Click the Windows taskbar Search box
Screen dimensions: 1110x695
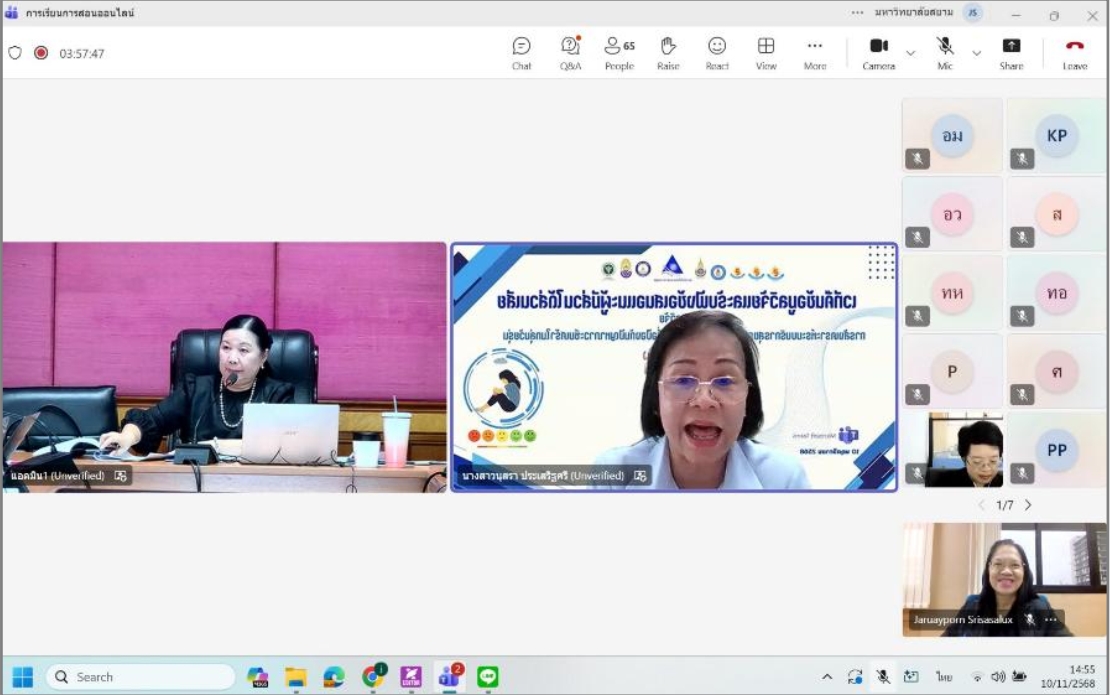coord(140,677)
